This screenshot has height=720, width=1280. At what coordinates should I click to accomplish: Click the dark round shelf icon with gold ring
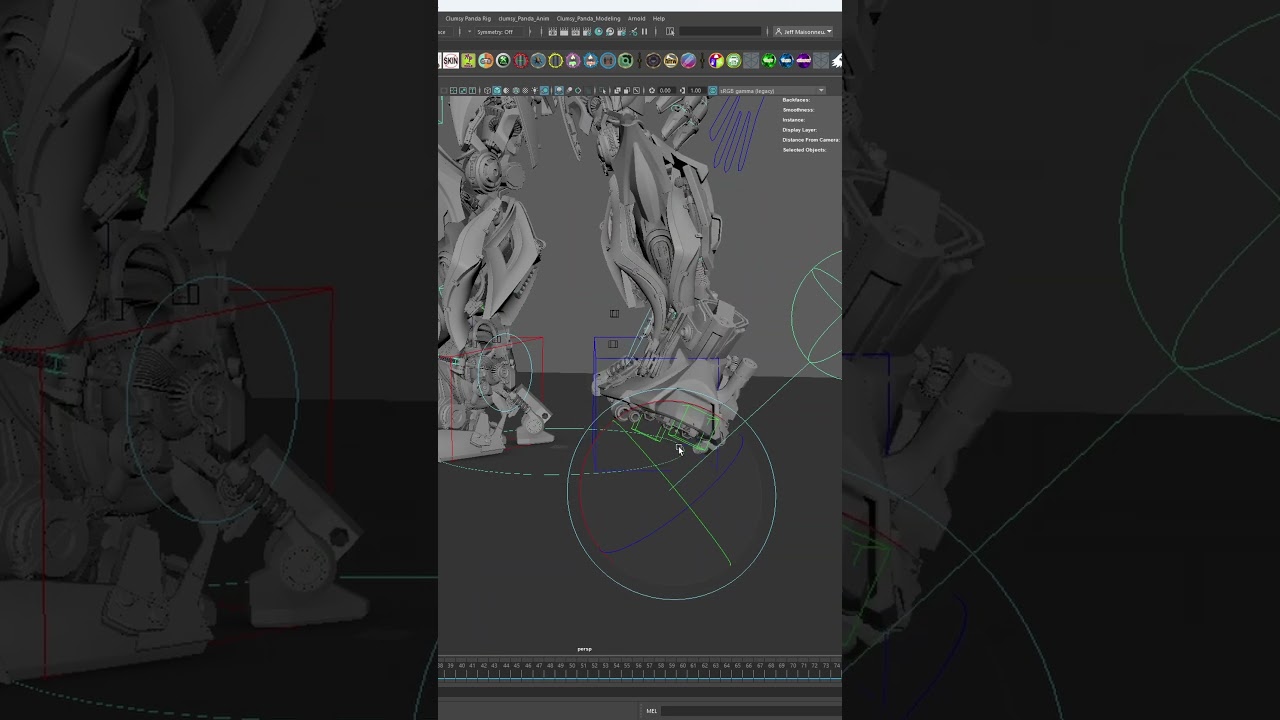tap(653, 61)
